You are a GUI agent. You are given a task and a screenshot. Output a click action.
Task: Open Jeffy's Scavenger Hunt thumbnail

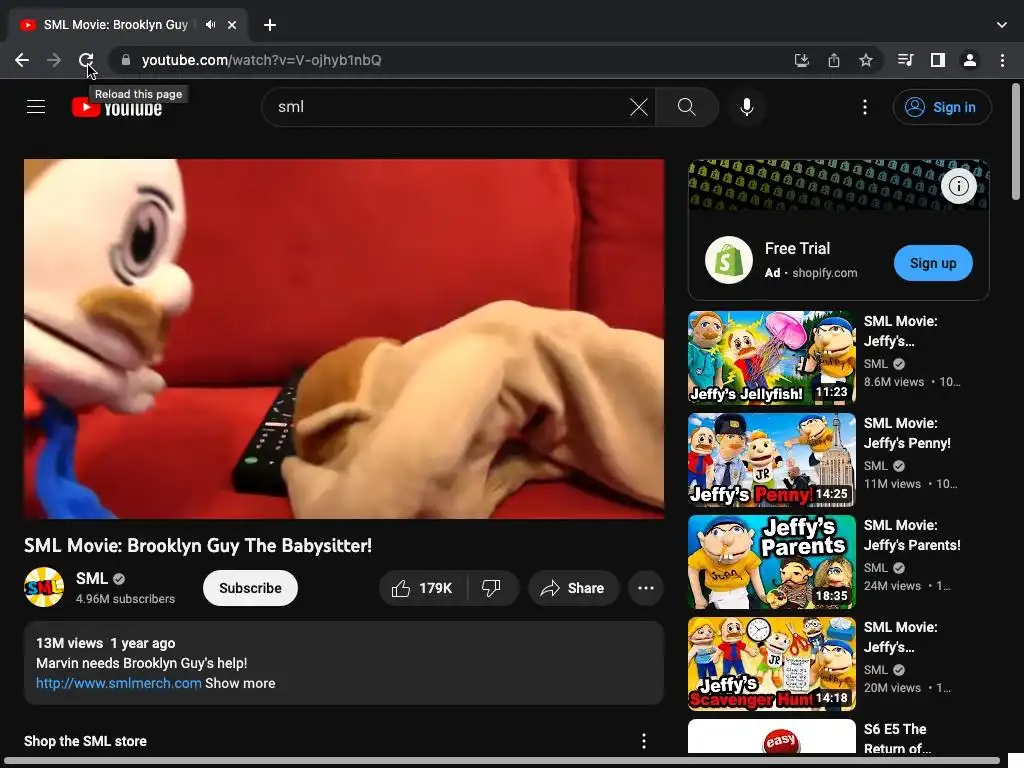pos(772,664)
